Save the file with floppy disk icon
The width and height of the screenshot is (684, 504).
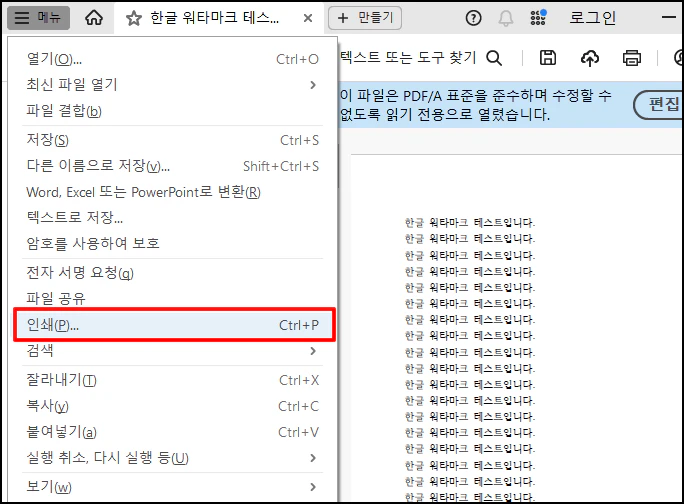(x=548, y=58)
